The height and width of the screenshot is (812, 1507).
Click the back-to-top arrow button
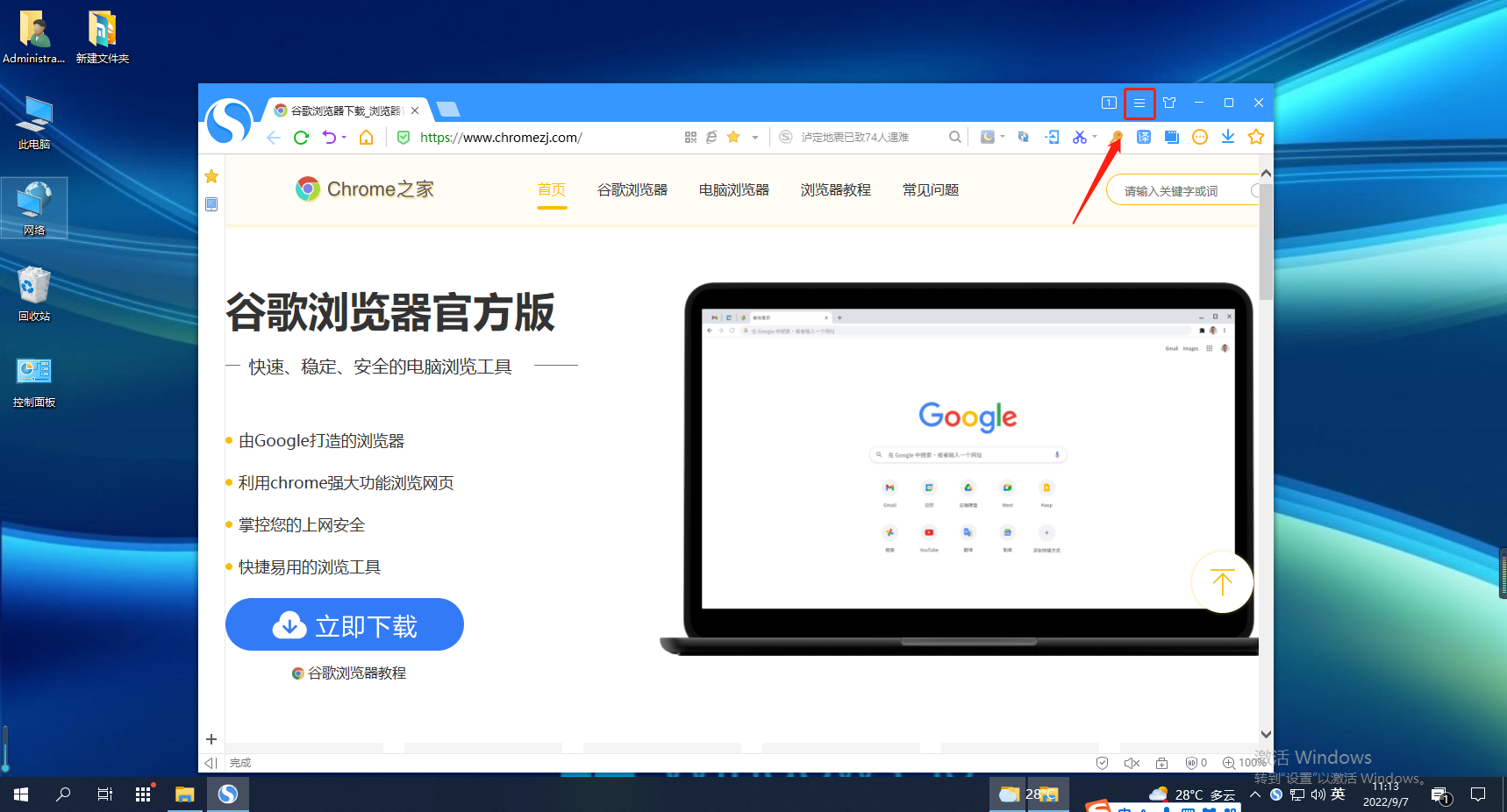1222,581
